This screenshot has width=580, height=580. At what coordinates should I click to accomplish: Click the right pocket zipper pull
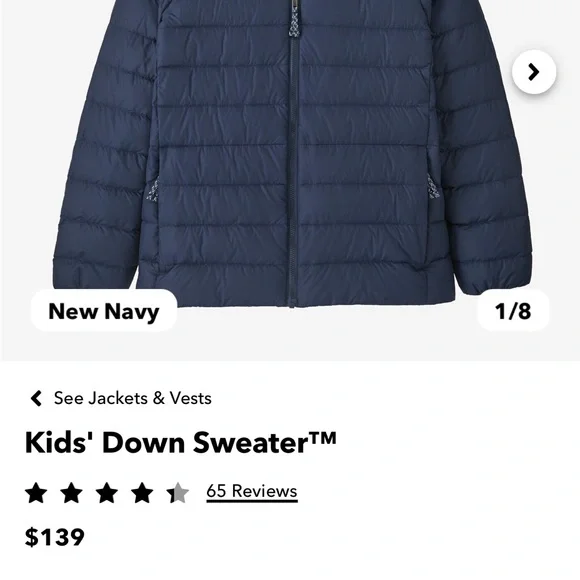coord(432,187)
